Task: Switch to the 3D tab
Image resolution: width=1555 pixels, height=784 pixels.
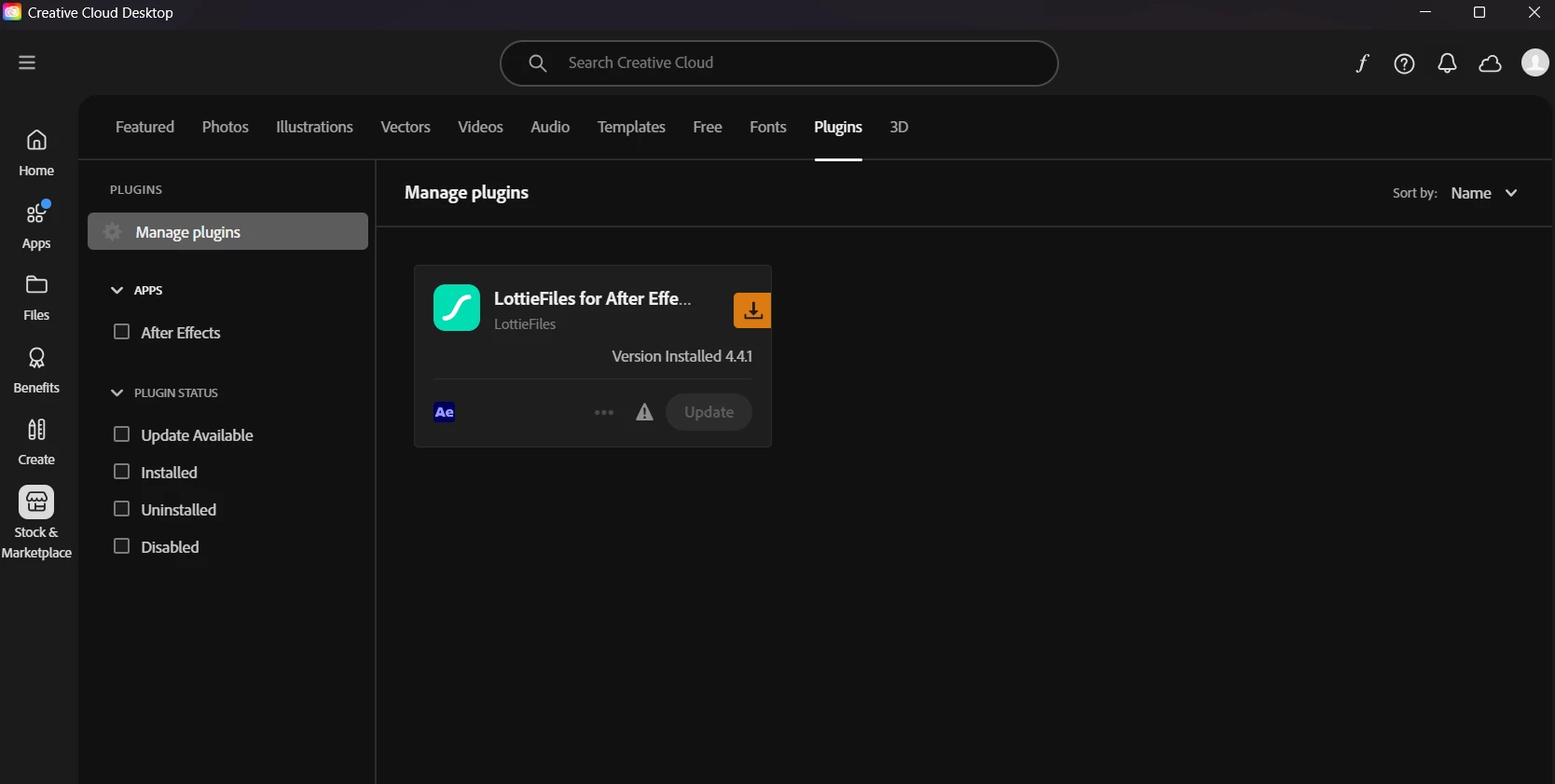Action: pyautogui.click(x=899, y=127)
